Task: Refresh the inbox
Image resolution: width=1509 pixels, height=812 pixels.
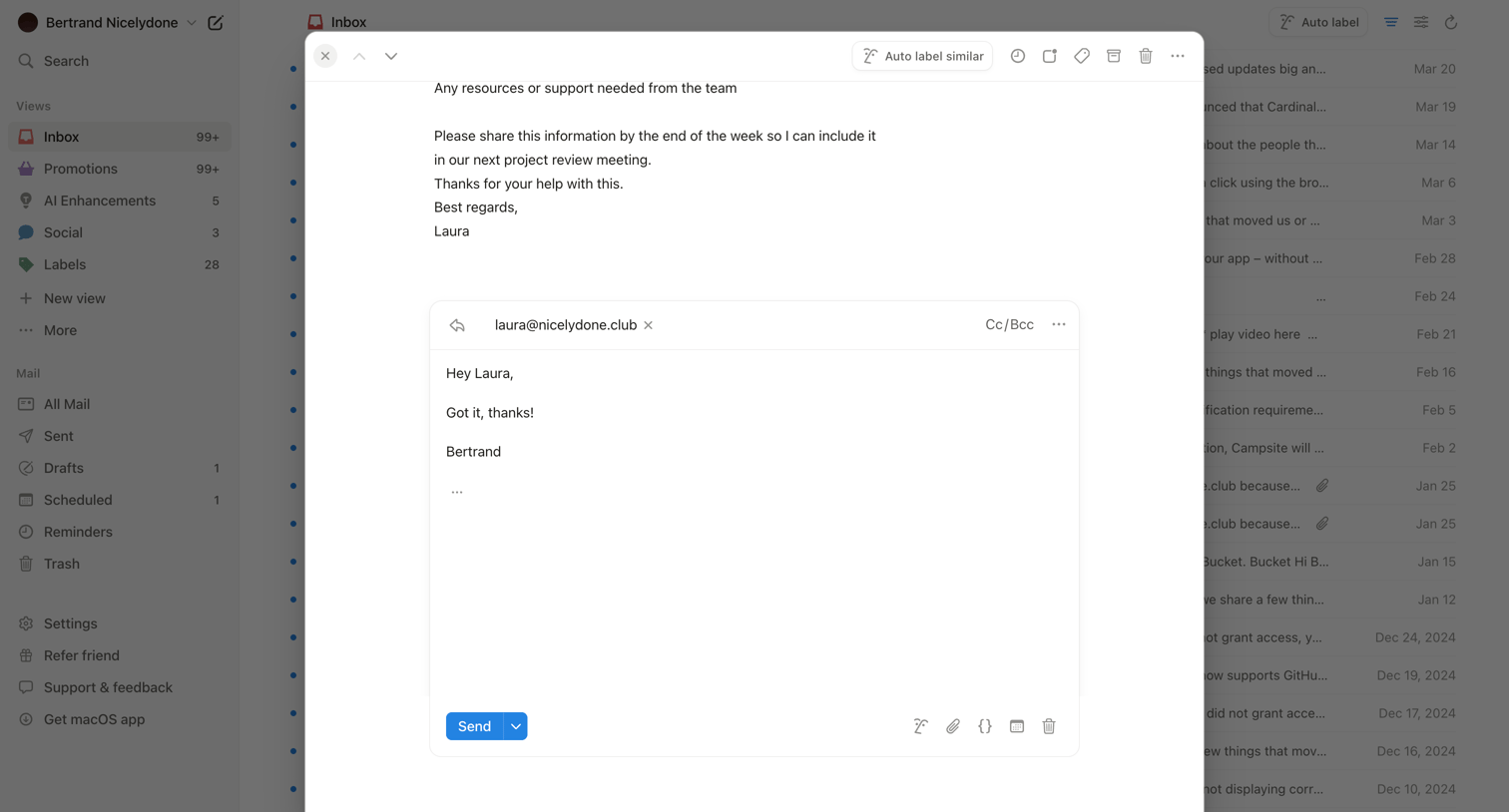Action: [x=1451, y=22]
